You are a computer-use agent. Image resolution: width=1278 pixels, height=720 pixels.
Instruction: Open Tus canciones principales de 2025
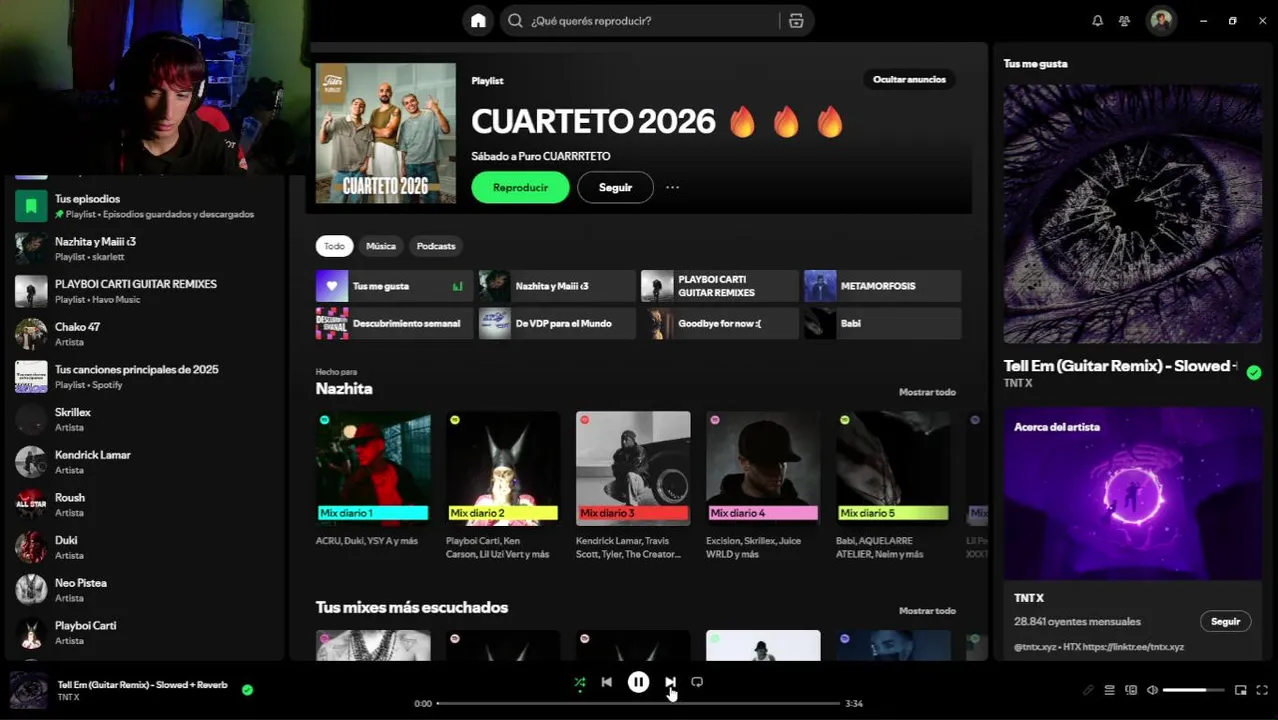click(145, 377)
